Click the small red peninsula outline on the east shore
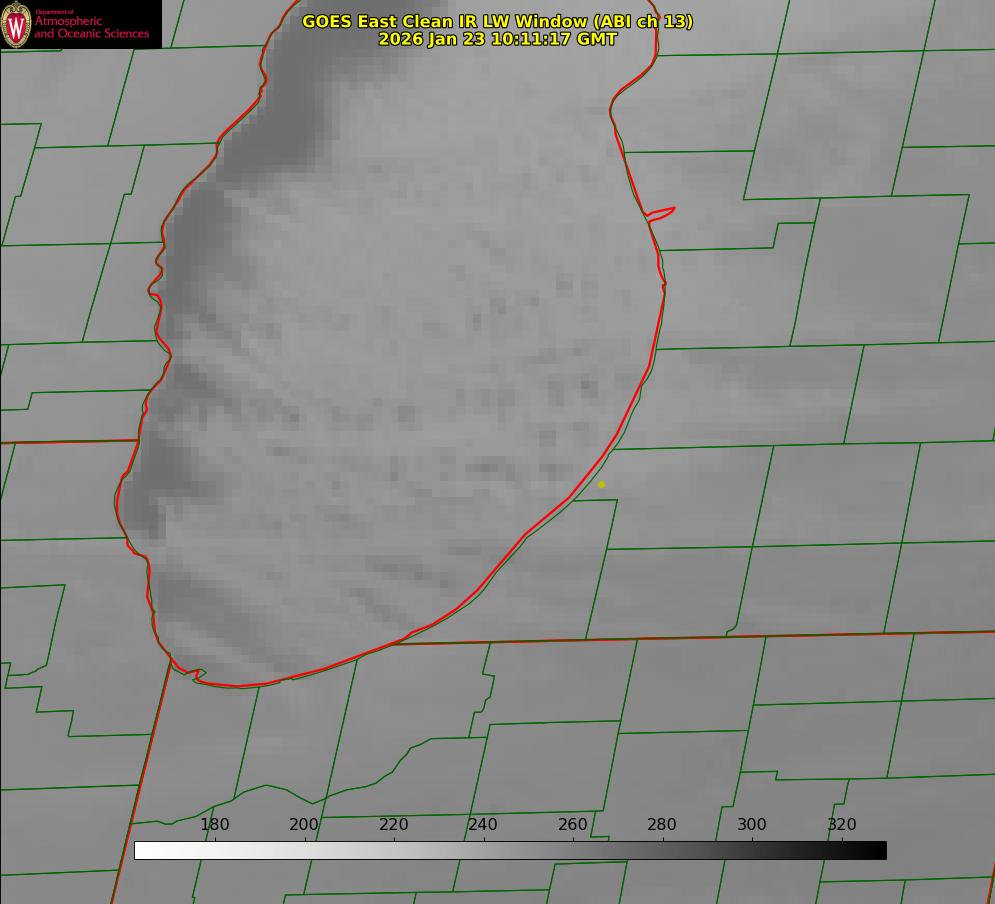 point(662,212)
